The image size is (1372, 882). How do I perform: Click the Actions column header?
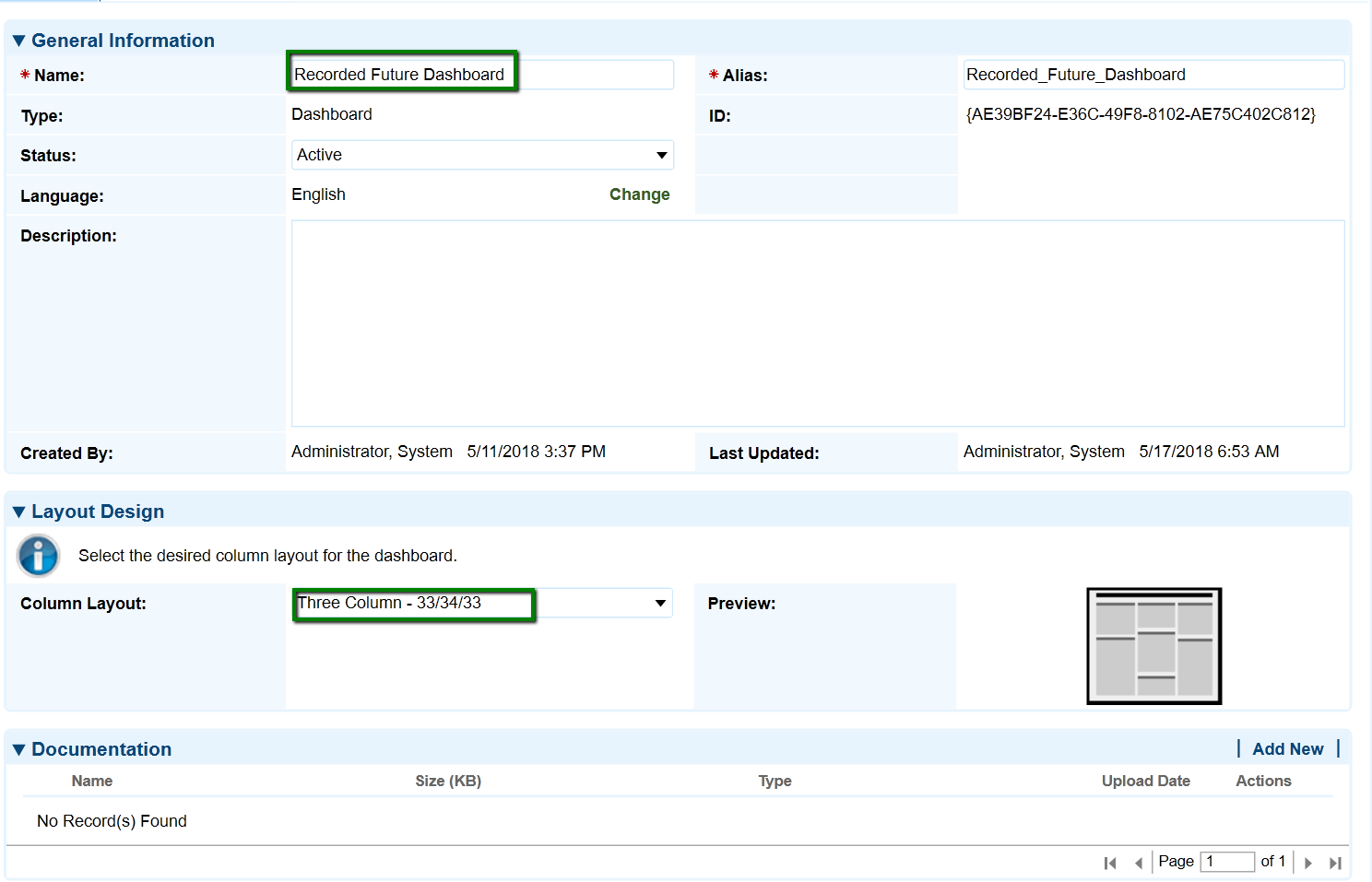click(x=1263, y=781)
